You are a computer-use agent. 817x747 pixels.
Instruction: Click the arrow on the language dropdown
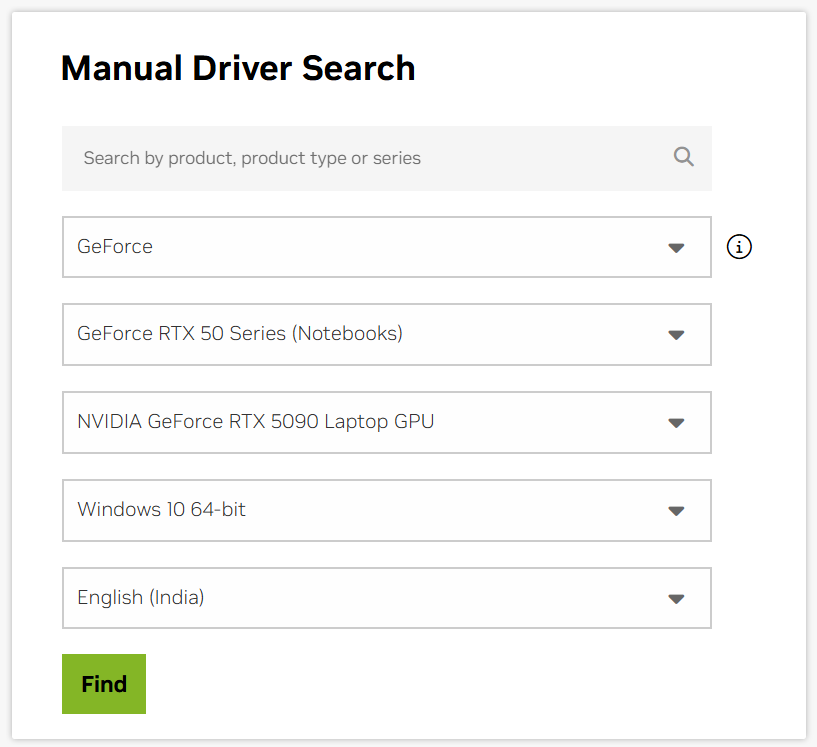[x=676, y=598]
